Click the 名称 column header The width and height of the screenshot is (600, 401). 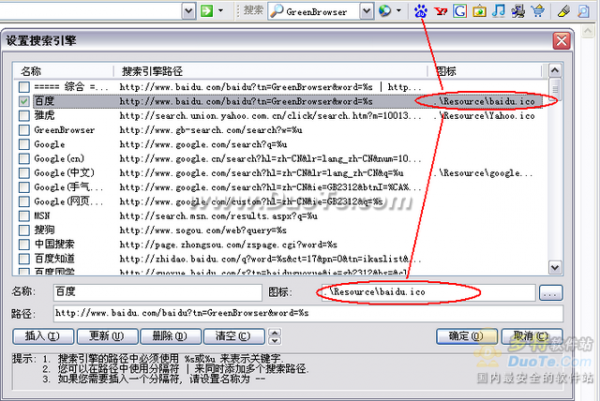point(64,71)
